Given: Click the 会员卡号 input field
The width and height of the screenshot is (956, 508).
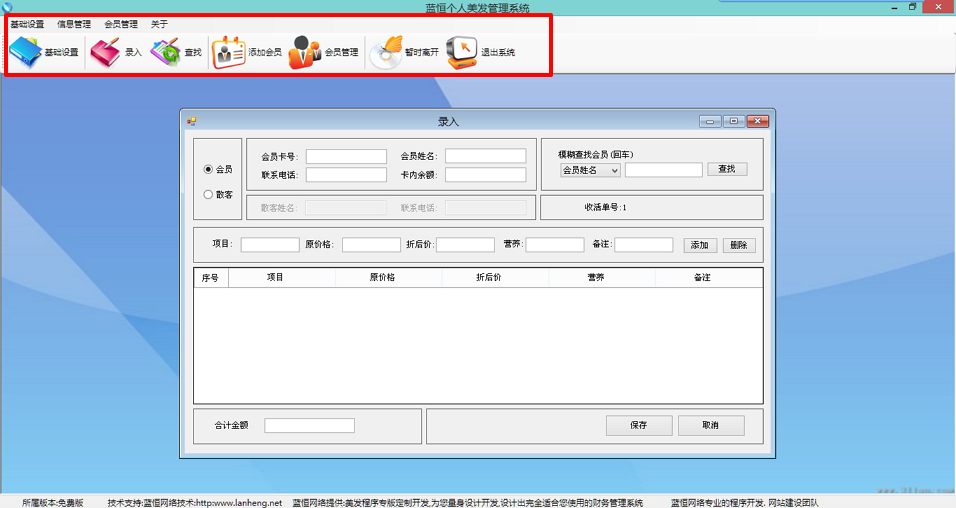Looking at the screenshot, I should coord(346,156).
